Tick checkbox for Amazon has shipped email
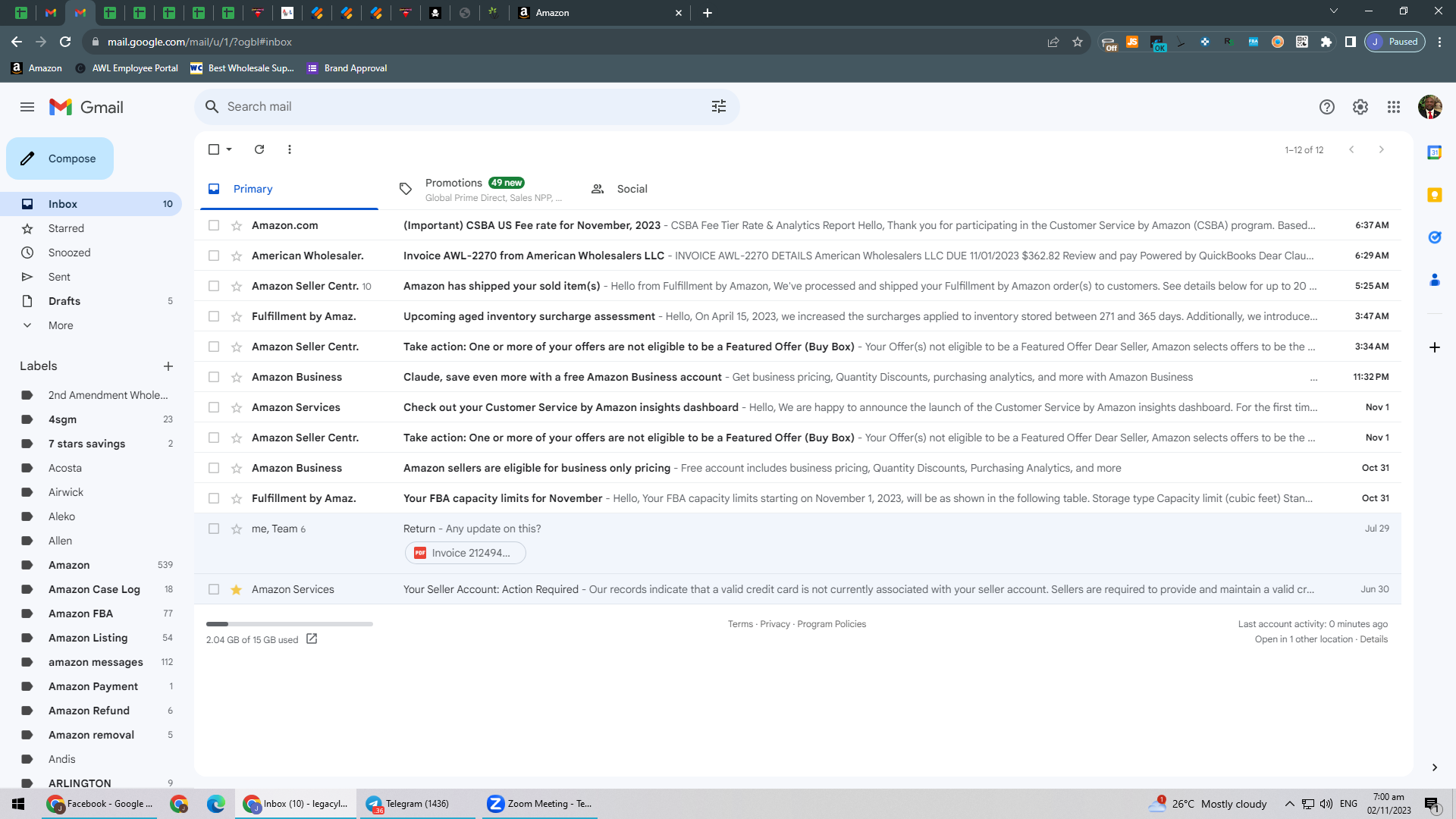This screenshot has height=819, width=1456. point(214,286)
